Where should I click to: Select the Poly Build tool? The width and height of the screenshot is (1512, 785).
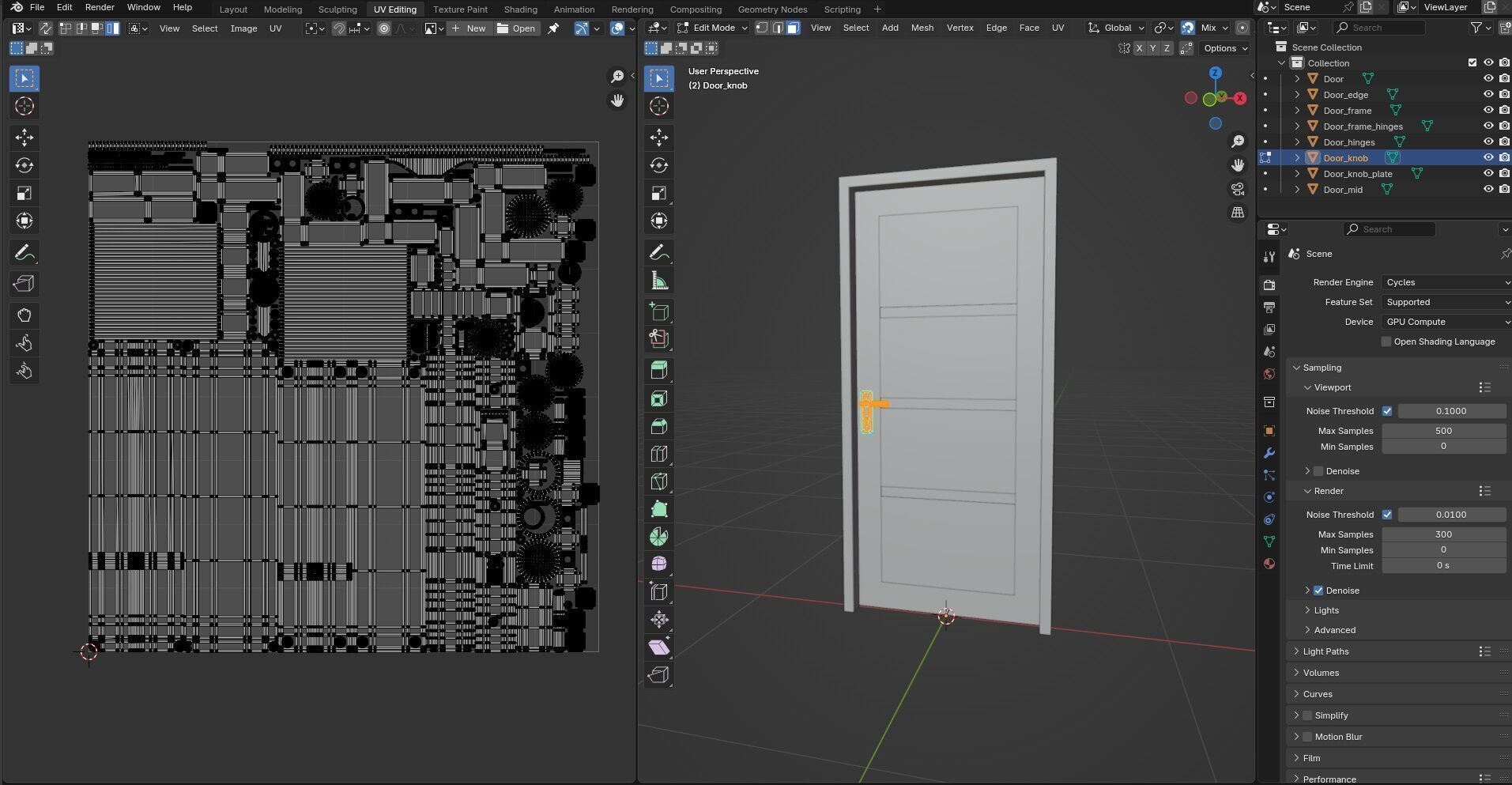click(x=659, y=509)
